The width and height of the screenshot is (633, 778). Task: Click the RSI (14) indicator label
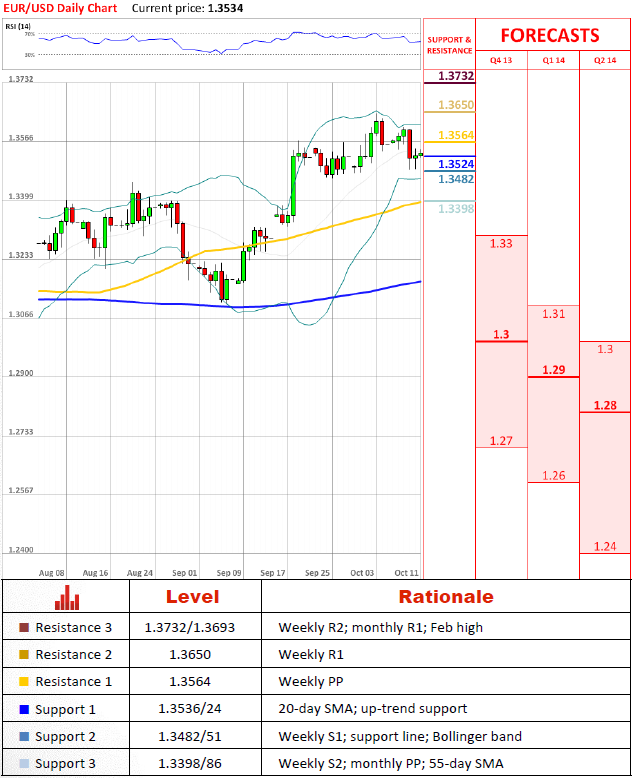[18, 26]
